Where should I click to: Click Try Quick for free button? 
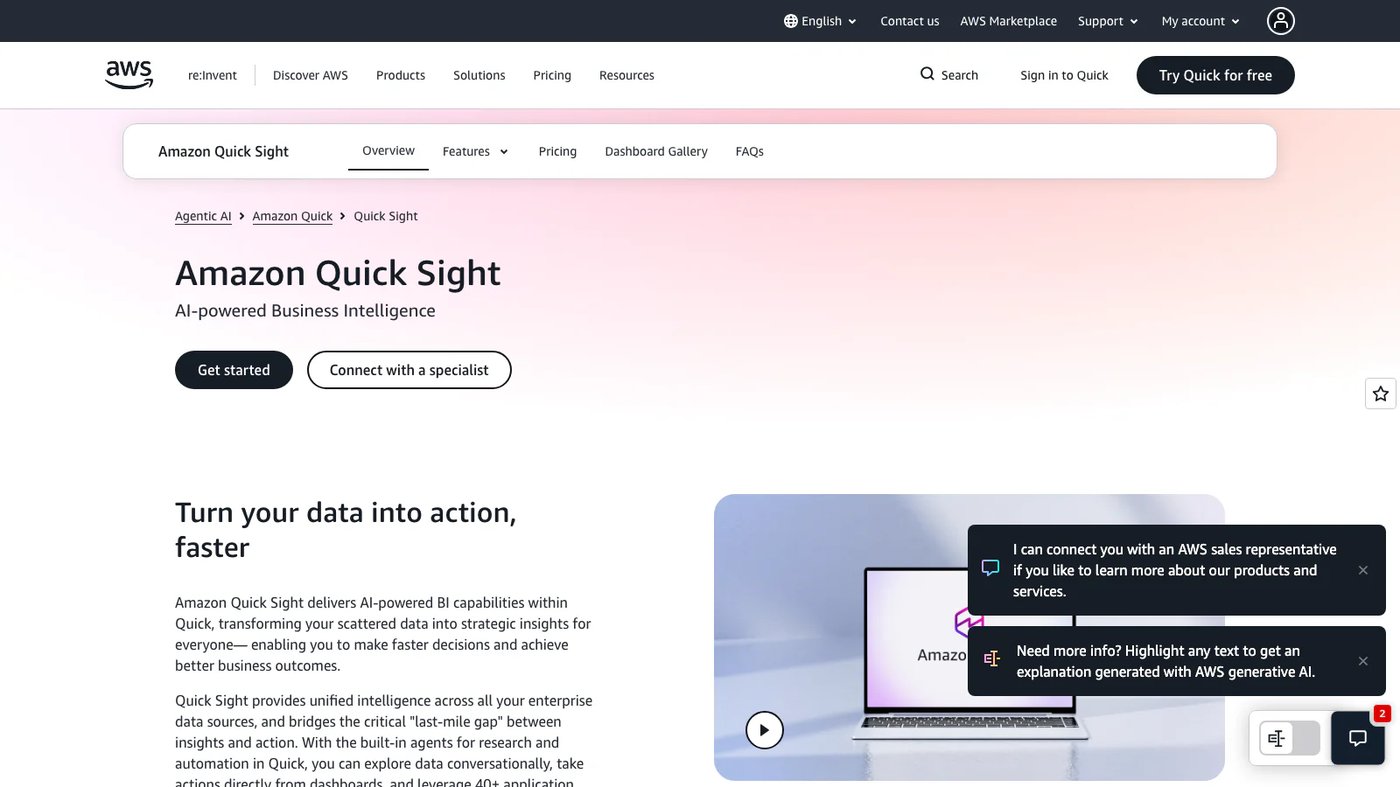click(1215, 75)
